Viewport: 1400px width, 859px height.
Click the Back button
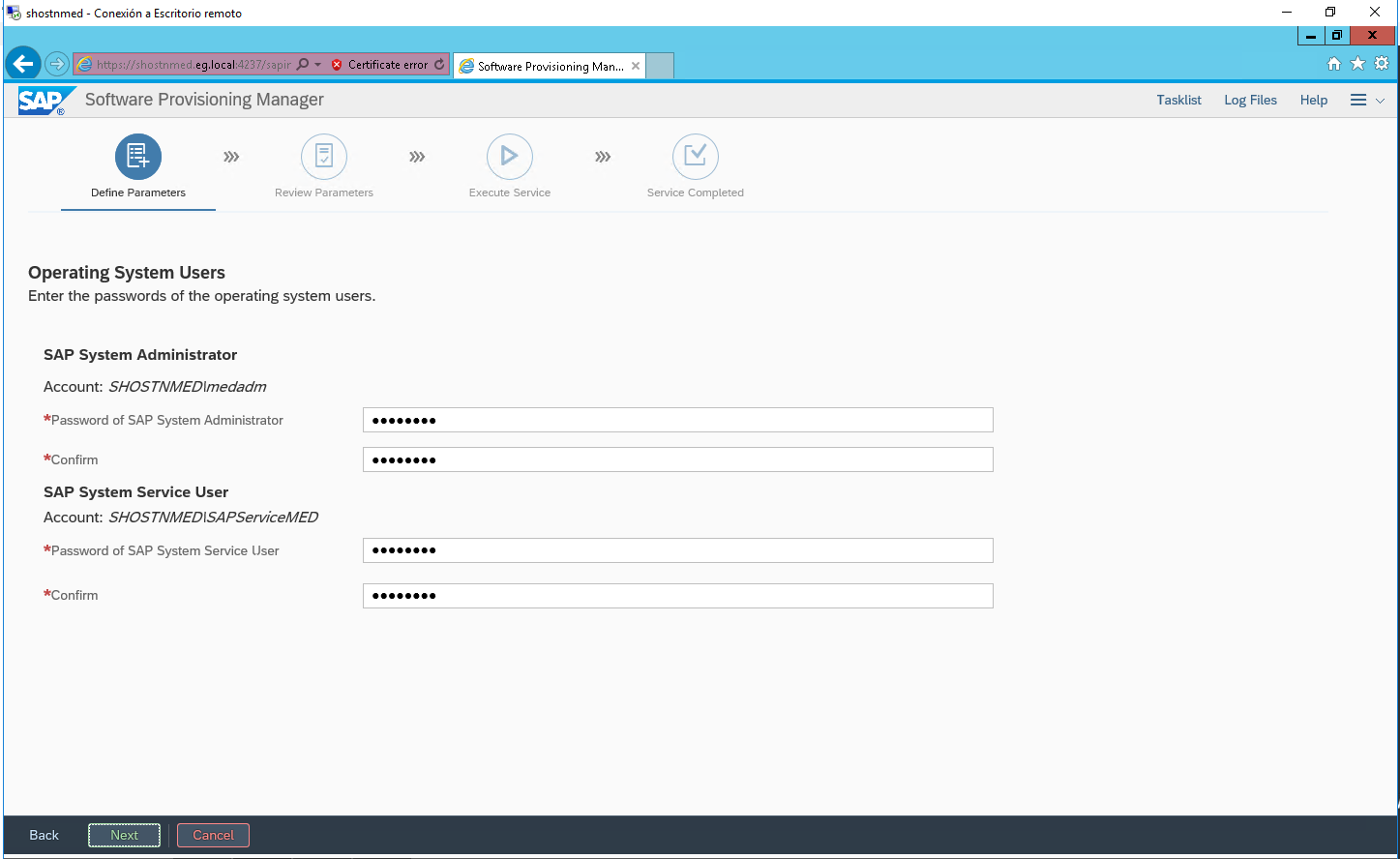(x=44, y=835)
